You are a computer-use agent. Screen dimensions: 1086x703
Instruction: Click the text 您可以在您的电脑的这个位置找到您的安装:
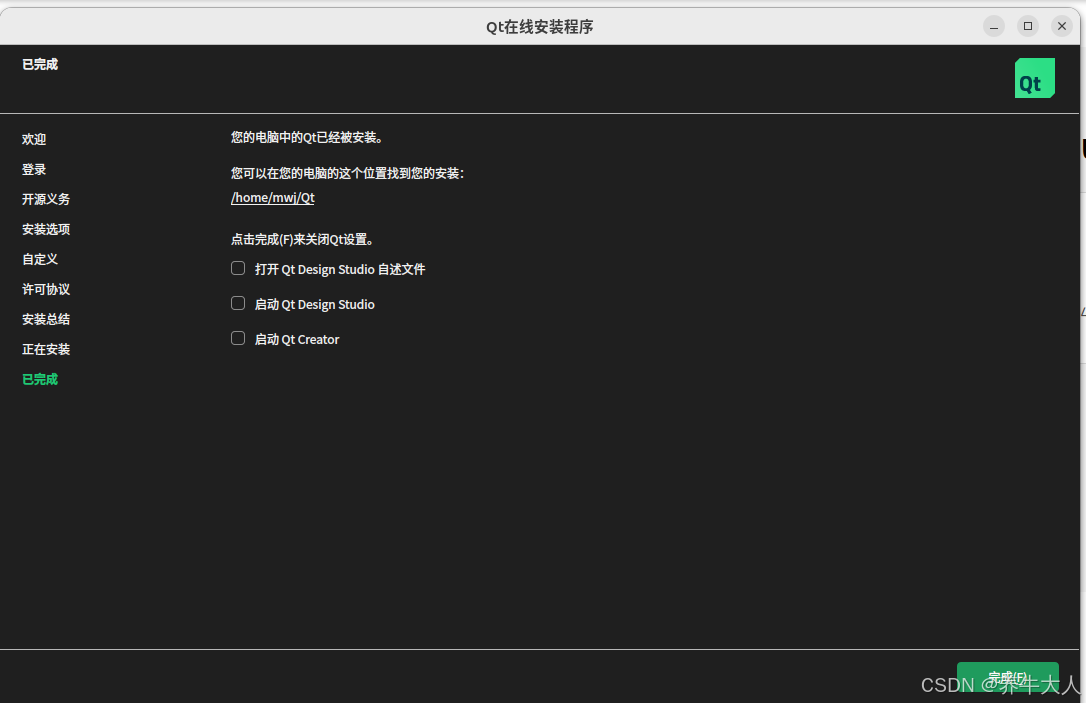[348, 173]
